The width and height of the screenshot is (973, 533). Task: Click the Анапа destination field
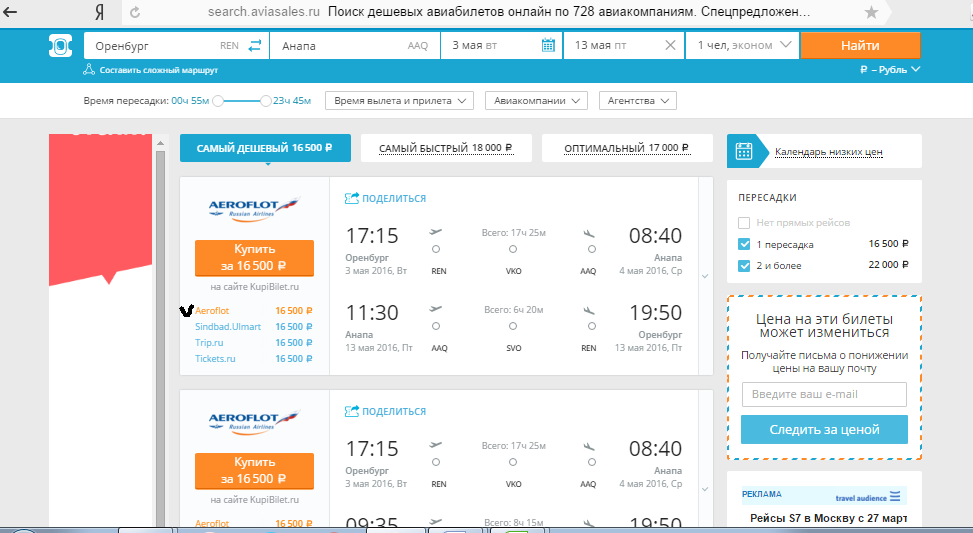[x=355, y=45]
